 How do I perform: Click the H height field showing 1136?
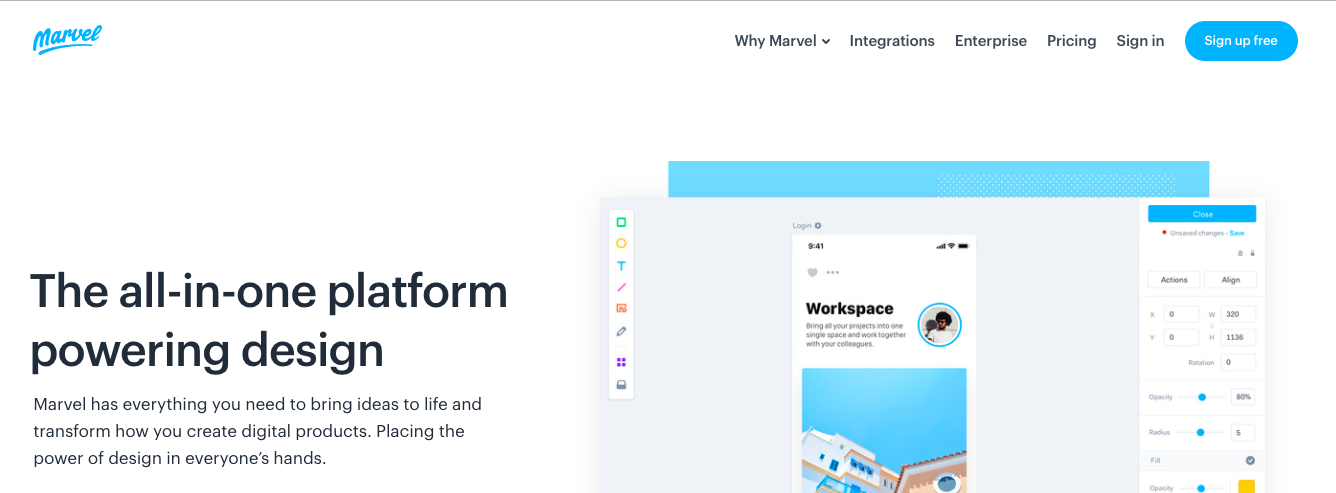1238,337
